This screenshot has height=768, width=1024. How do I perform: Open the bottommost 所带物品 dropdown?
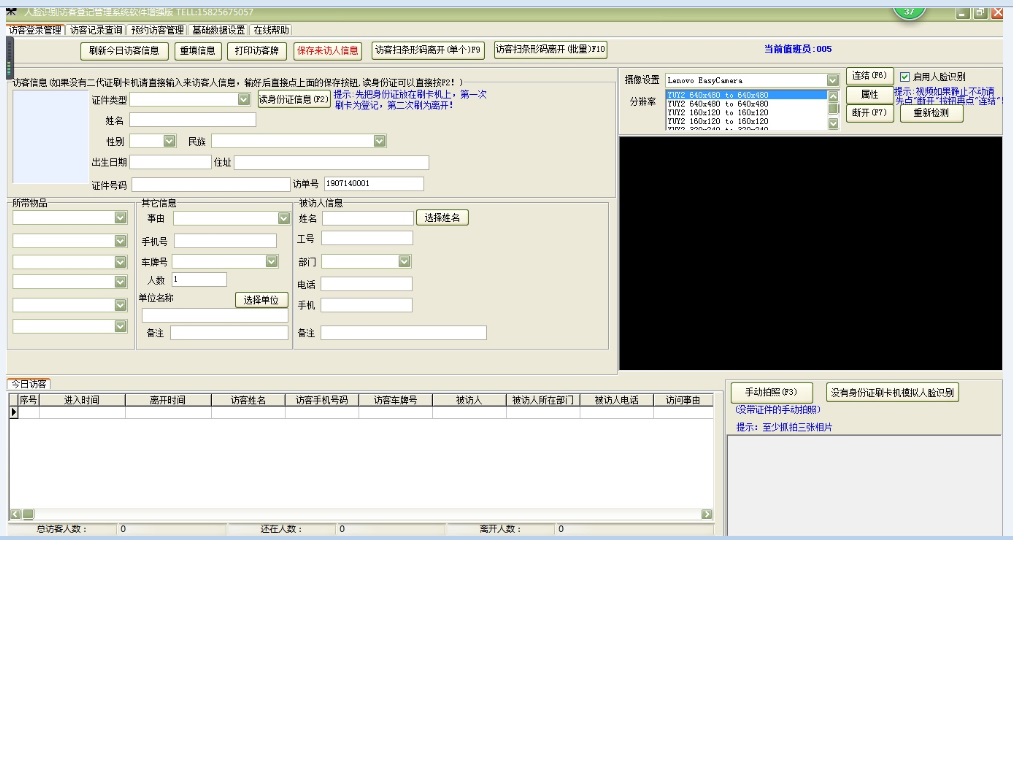pyautogui.click(x=120, y=326)
